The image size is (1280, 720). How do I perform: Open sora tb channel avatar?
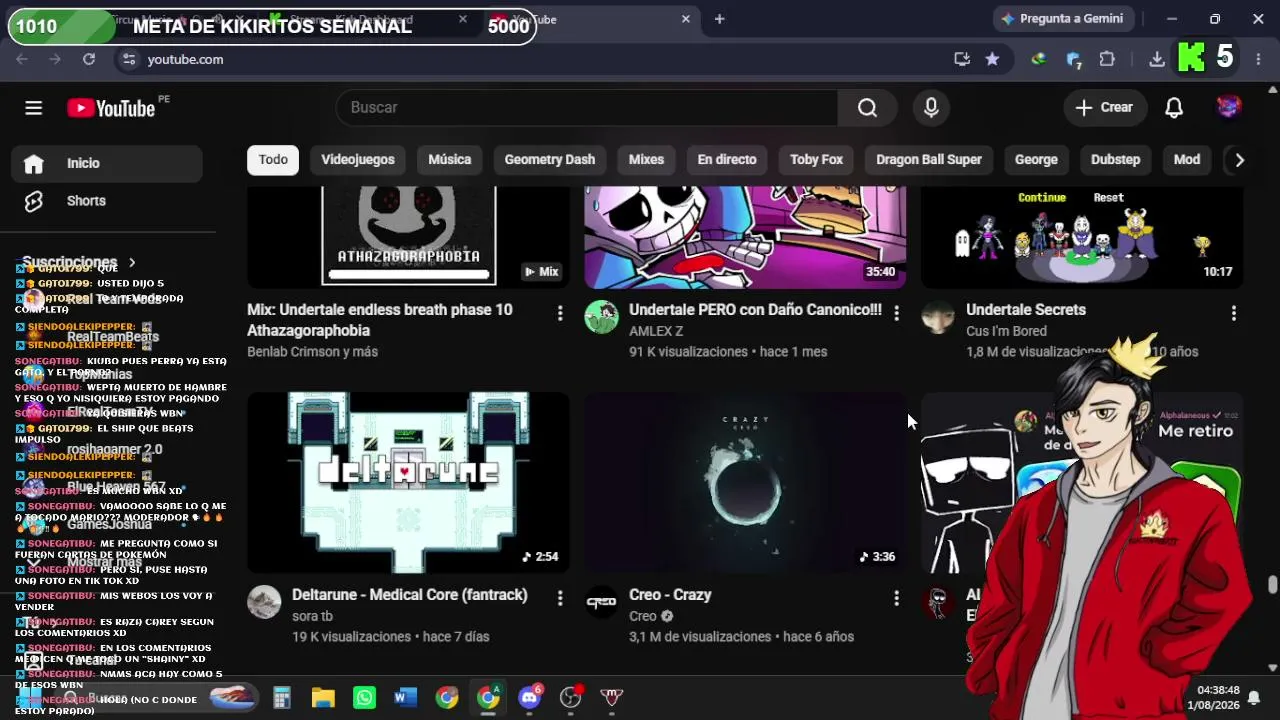264,602
